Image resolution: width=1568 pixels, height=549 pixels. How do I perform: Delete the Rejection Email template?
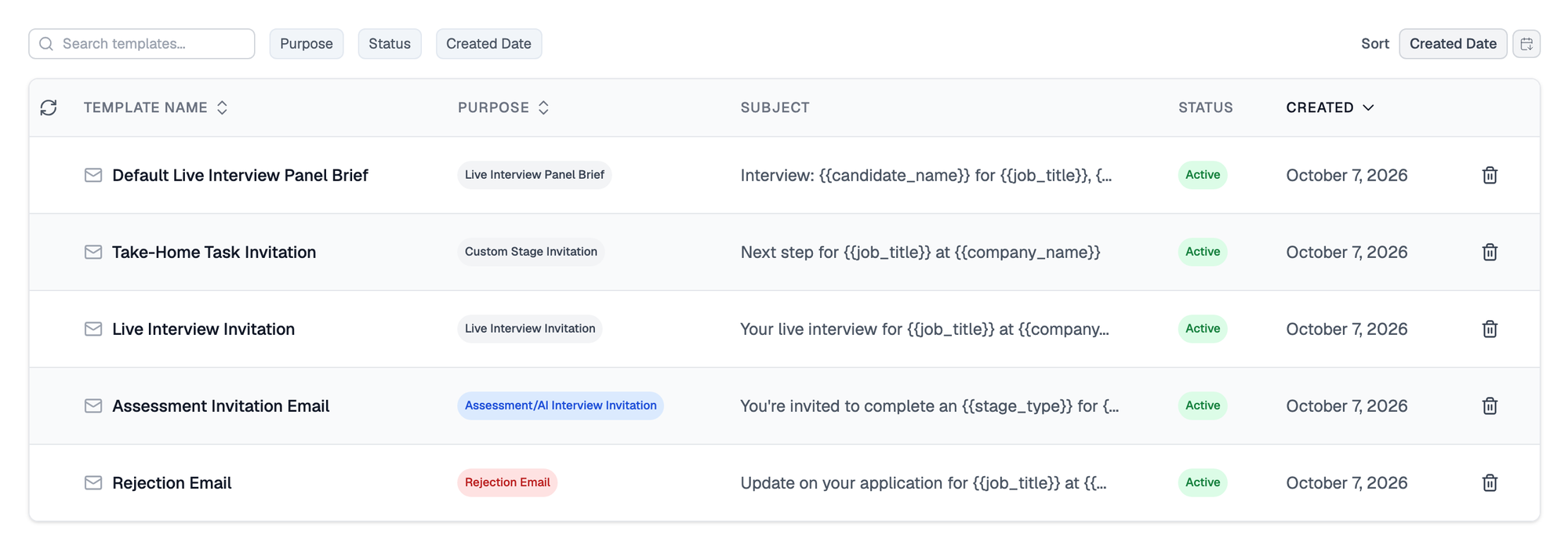click(x=1490, y=483)
